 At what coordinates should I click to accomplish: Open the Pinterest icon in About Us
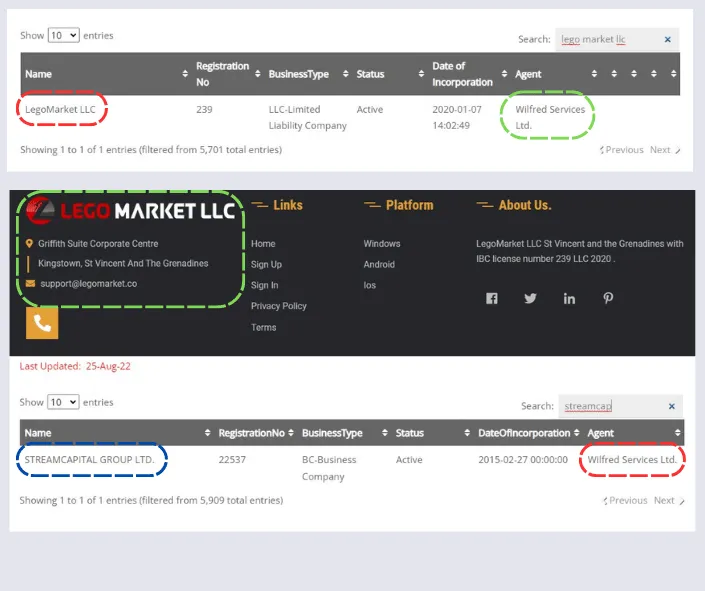click(x=608, y=298)
